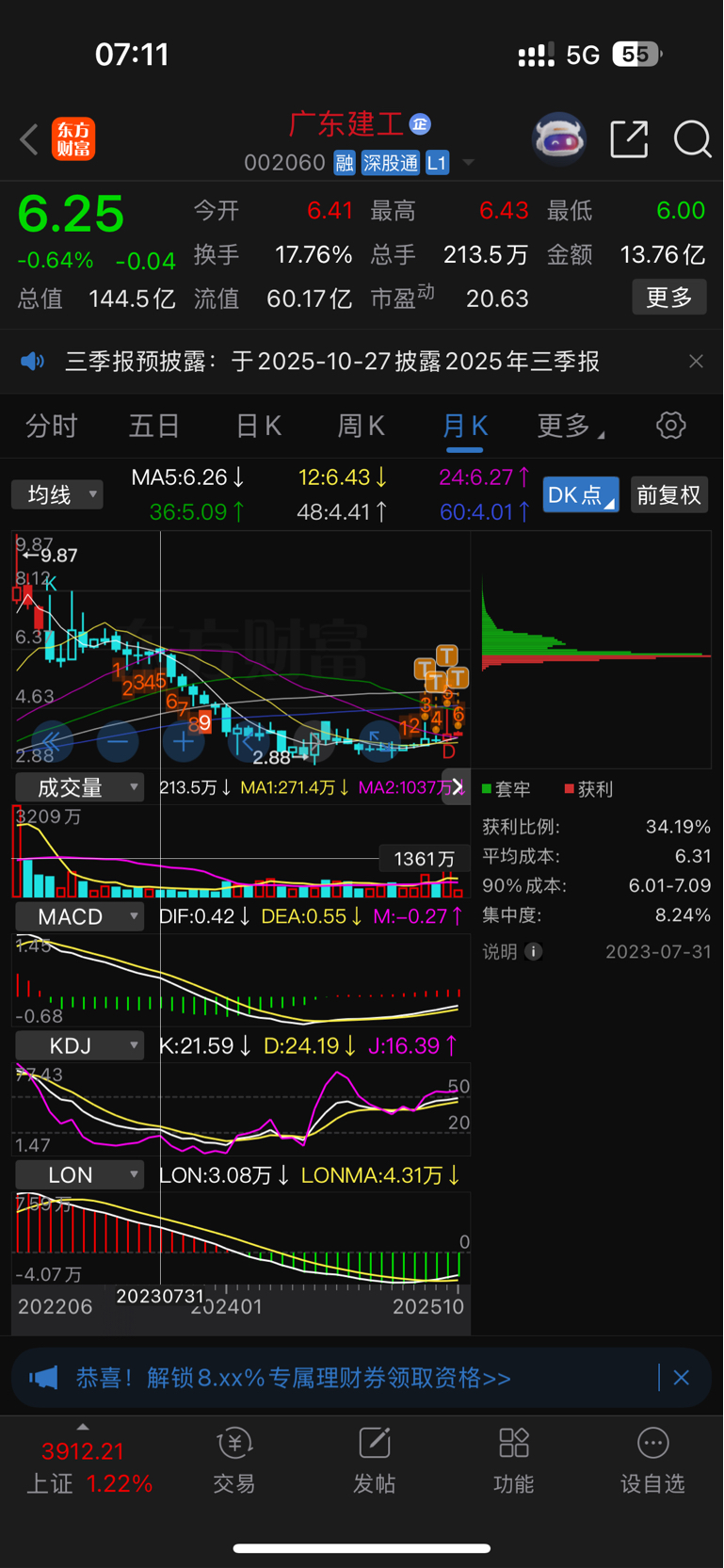Open the MACD indicator dropdown
Image resolution: width=724 pixels, height=1568 pixels.
pyautogui.click(x=80, y=916)
